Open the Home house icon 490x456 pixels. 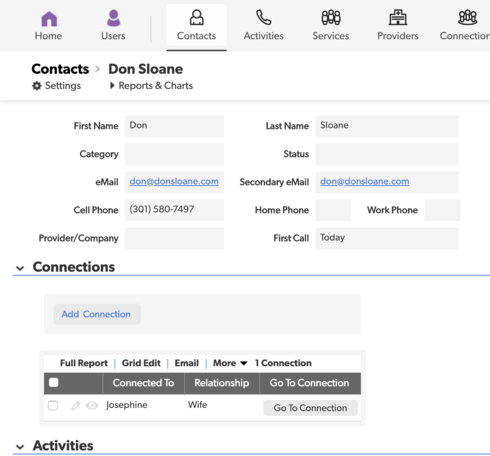49,19
